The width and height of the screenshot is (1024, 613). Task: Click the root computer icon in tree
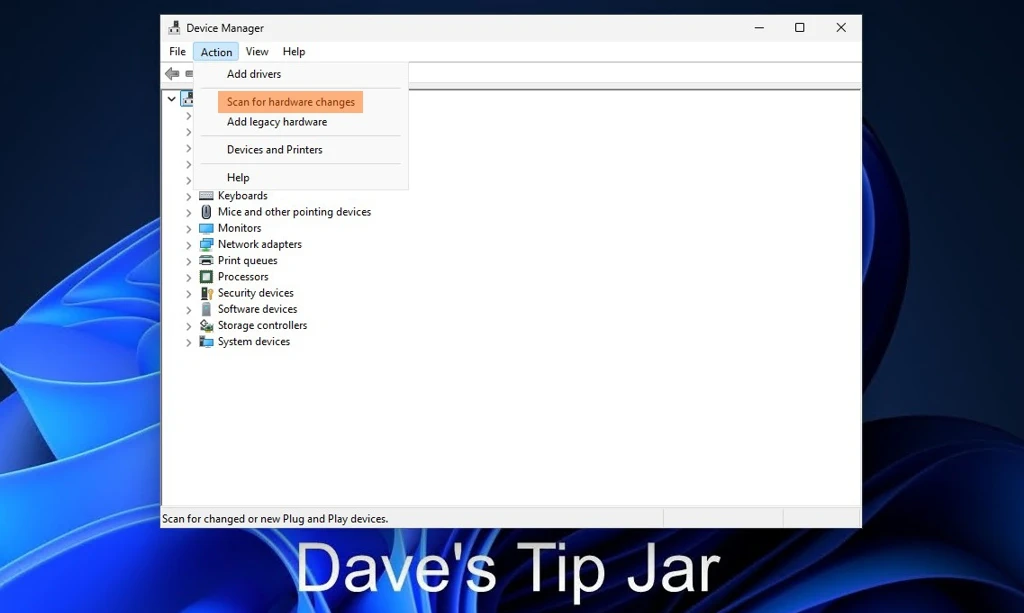pyautogui.click(x=187, y=99)
